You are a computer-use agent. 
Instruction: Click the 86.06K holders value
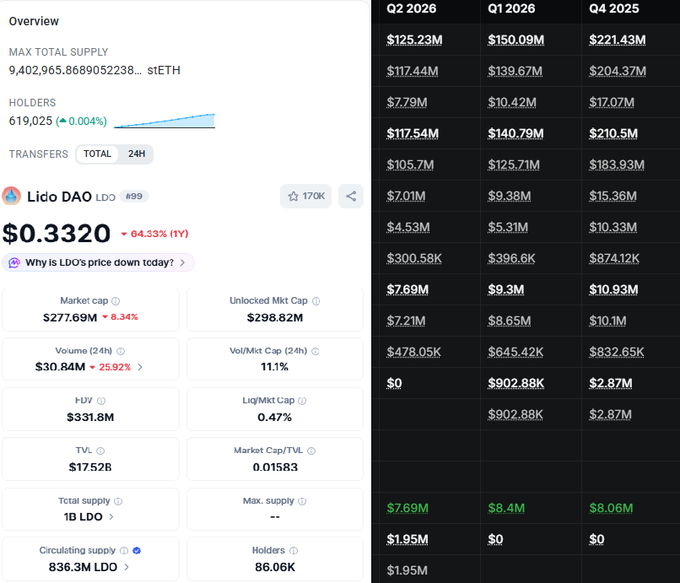tap(275, 567)
